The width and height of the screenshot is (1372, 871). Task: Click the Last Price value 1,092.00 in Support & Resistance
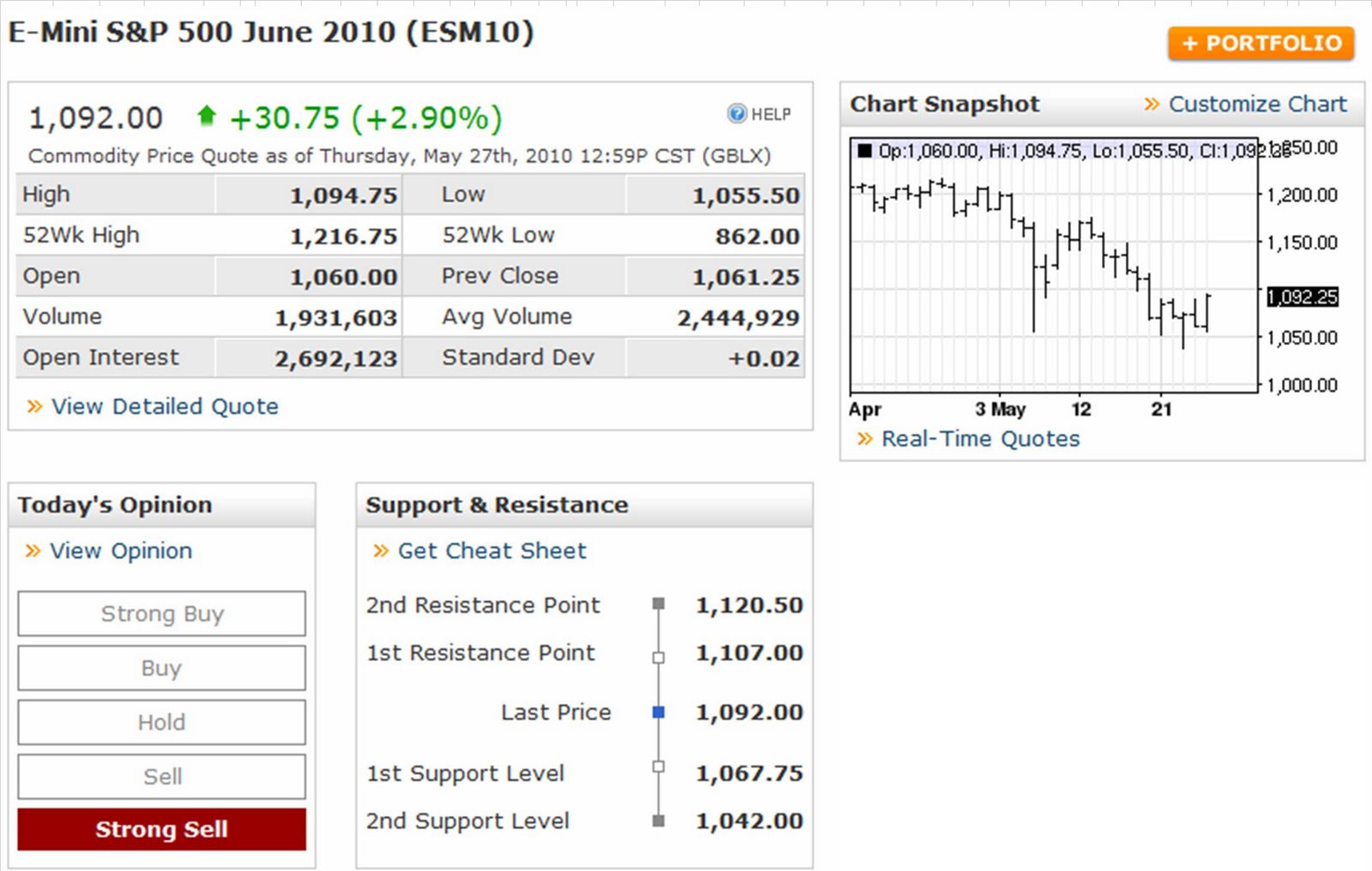tap(749, 712)
